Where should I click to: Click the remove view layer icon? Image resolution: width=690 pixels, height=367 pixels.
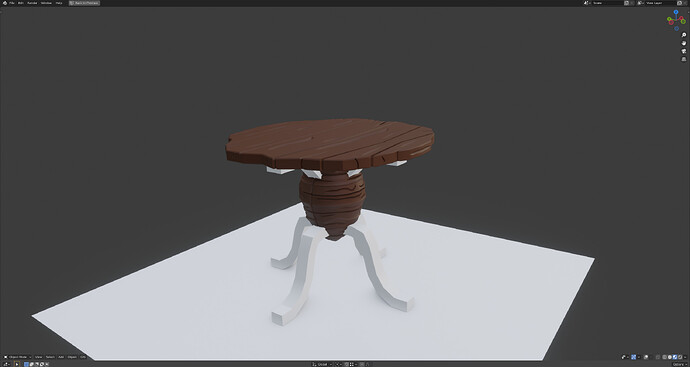[x=685, y=3]
